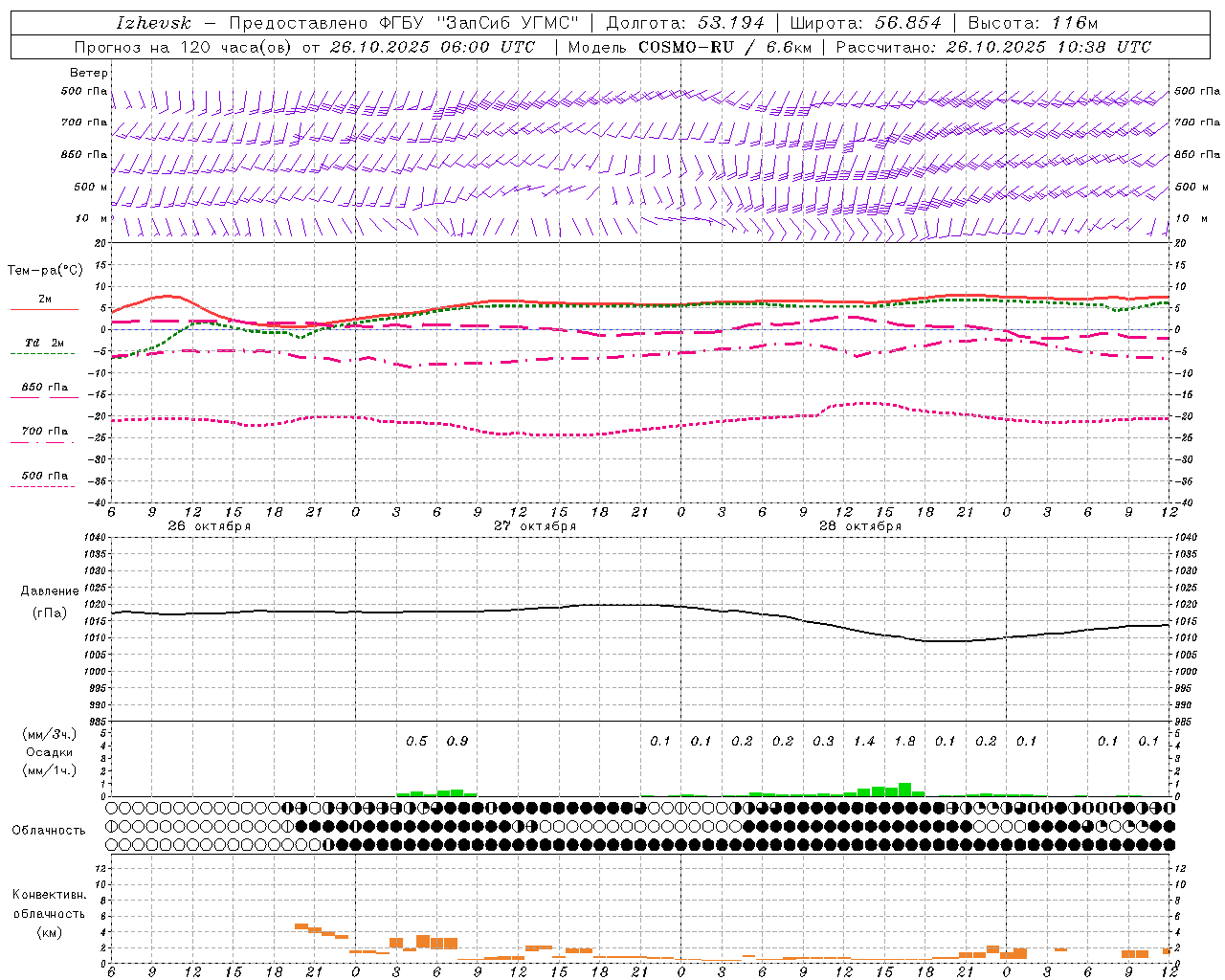The width and height of the screenshot is (1225, 980).
Task: Click the Давление pressure panel title
Action: coord(50,591)
